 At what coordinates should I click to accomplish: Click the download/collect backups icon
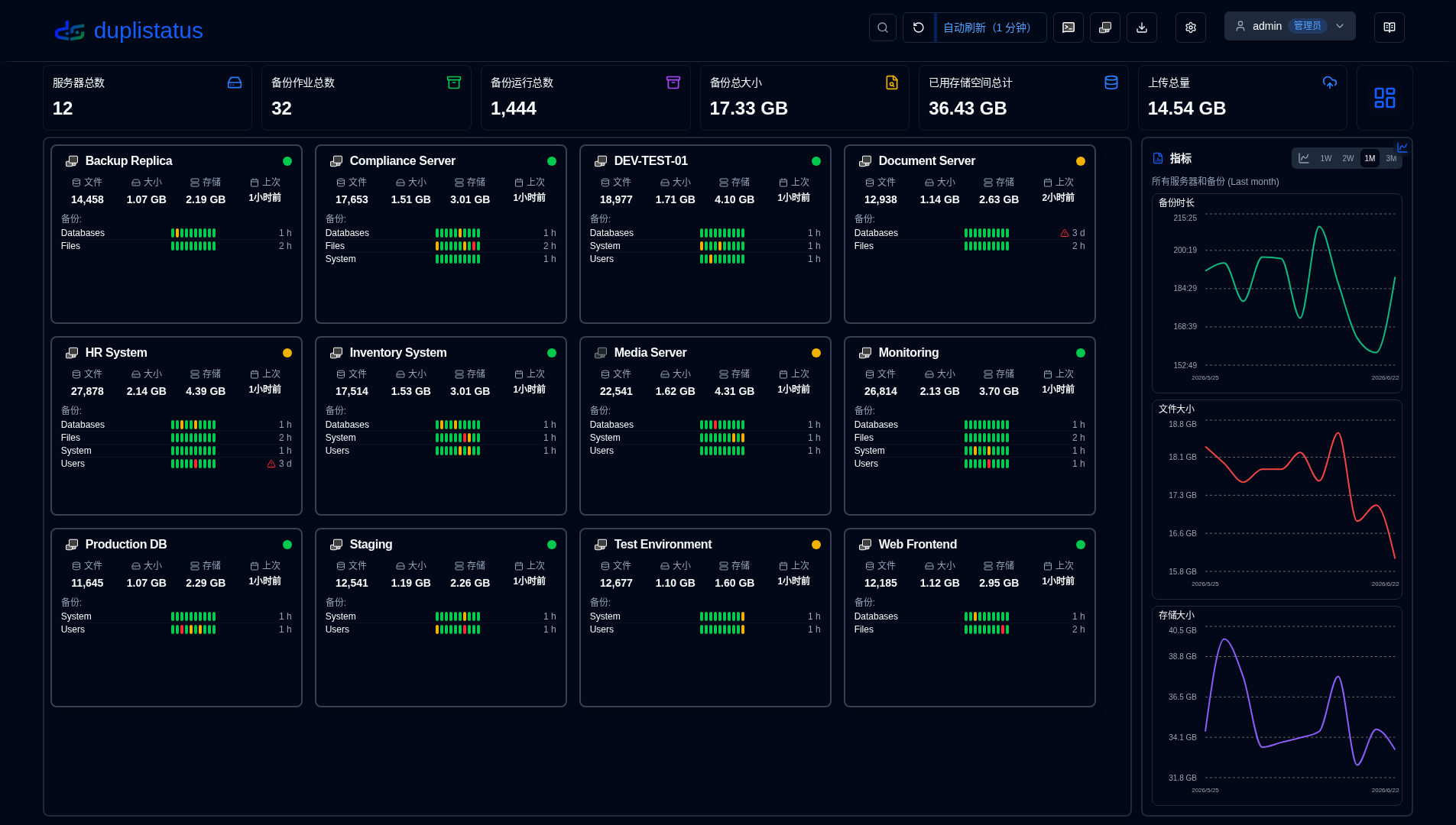point(1141,27)
